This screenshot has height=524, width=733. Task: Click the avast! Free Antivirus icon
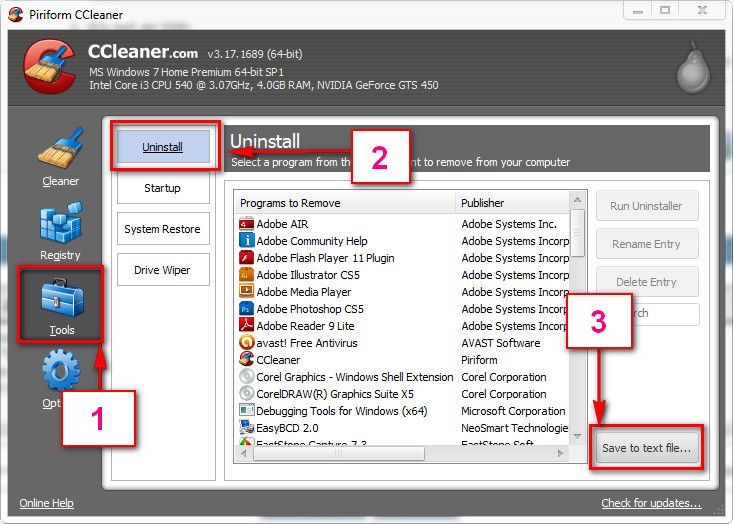pyautogui.click(x=246, y=343)
